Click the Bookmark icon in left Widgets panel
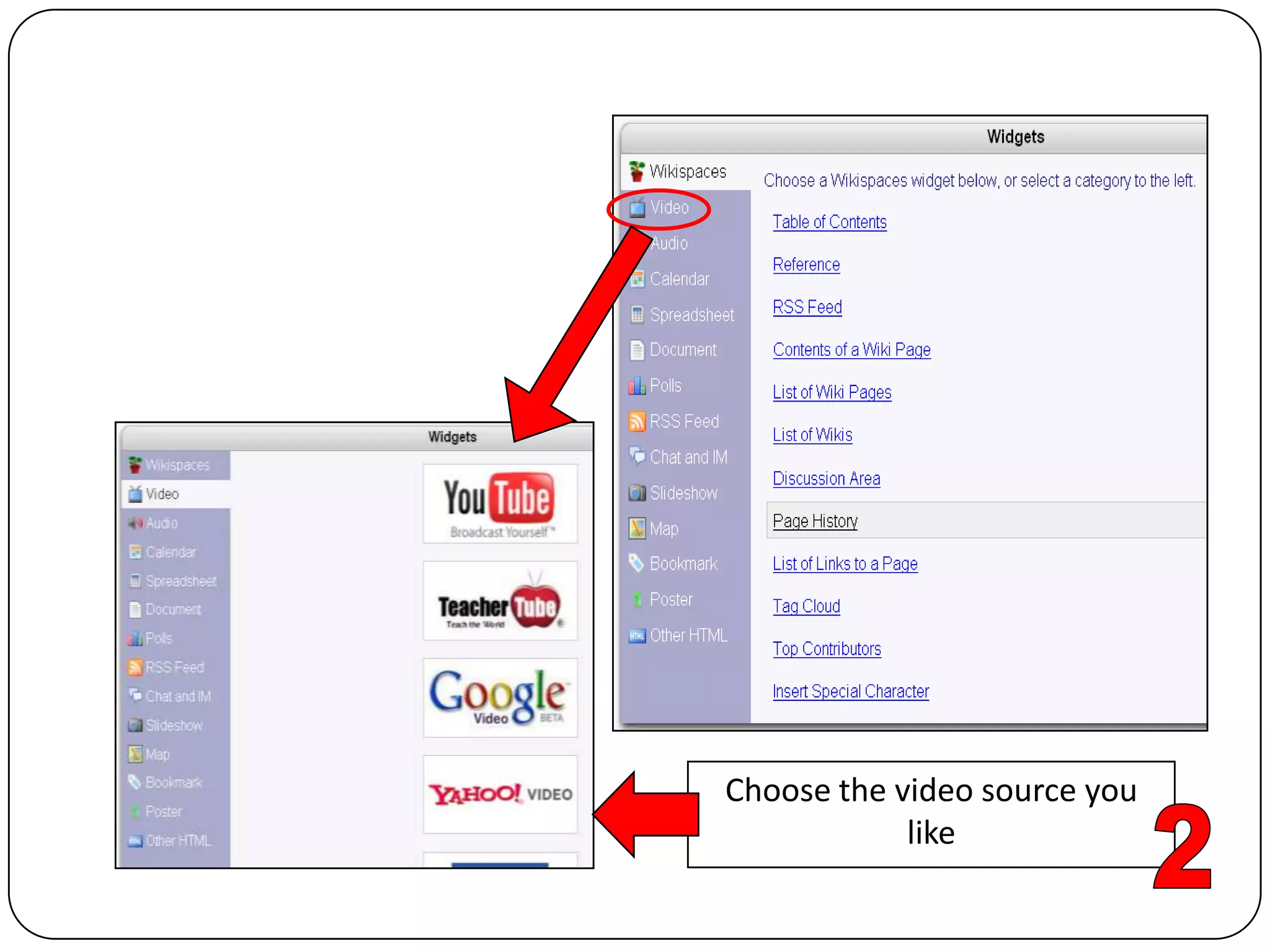The width and height of the screenshot is (1270, 952). click(135, 782)
